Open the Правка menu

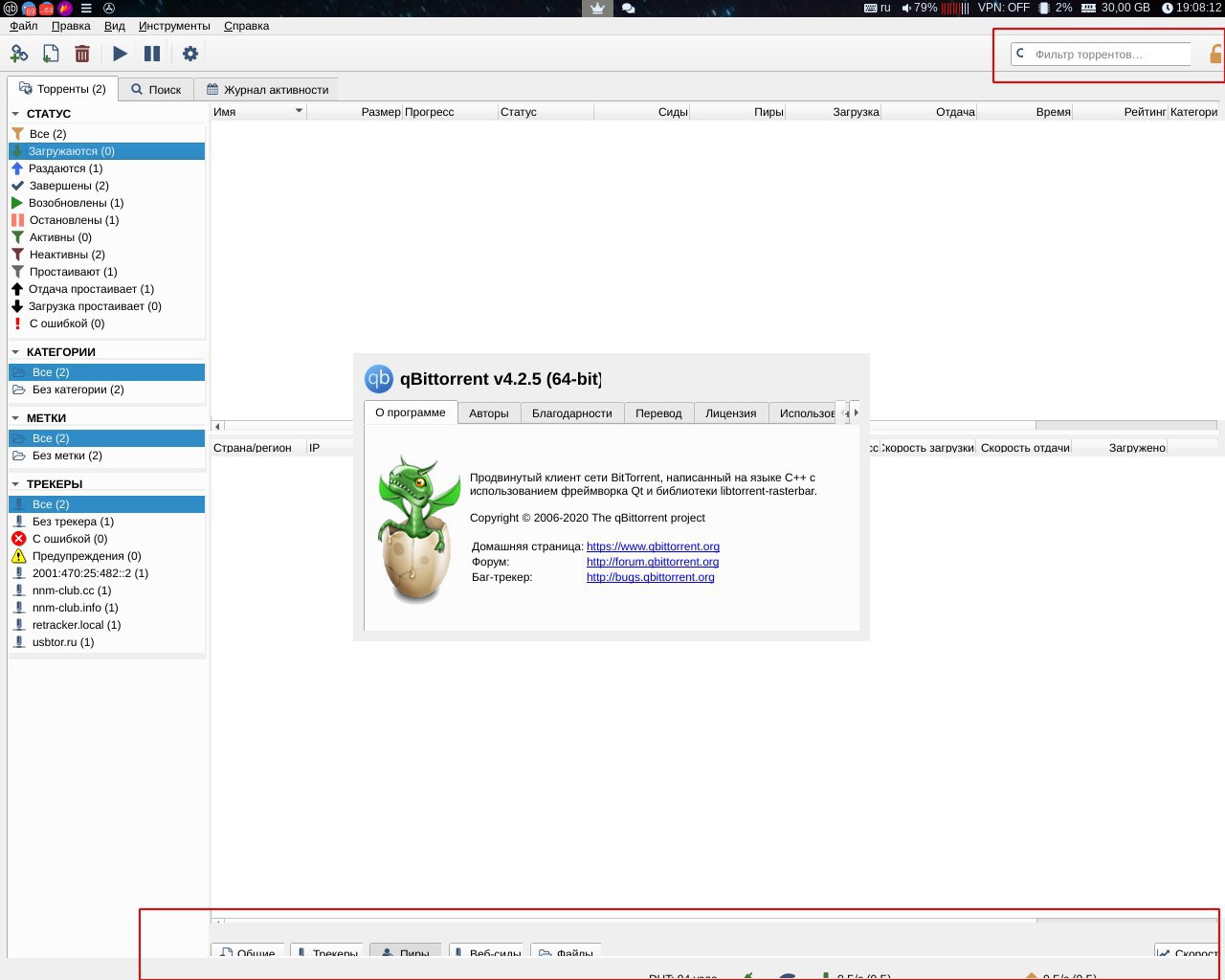pos(71,26)
